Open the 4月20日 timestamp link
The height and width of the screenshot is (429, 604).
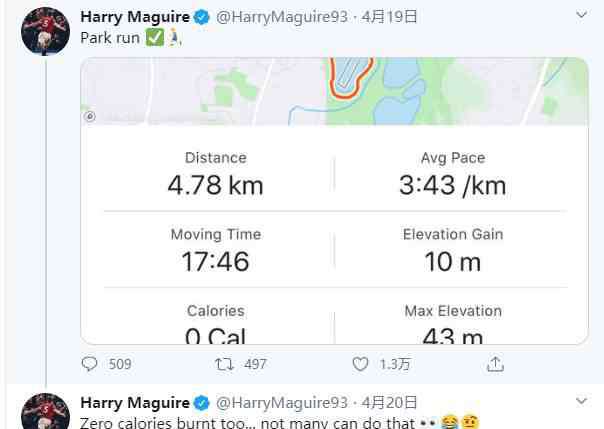(x=389, y=403)
